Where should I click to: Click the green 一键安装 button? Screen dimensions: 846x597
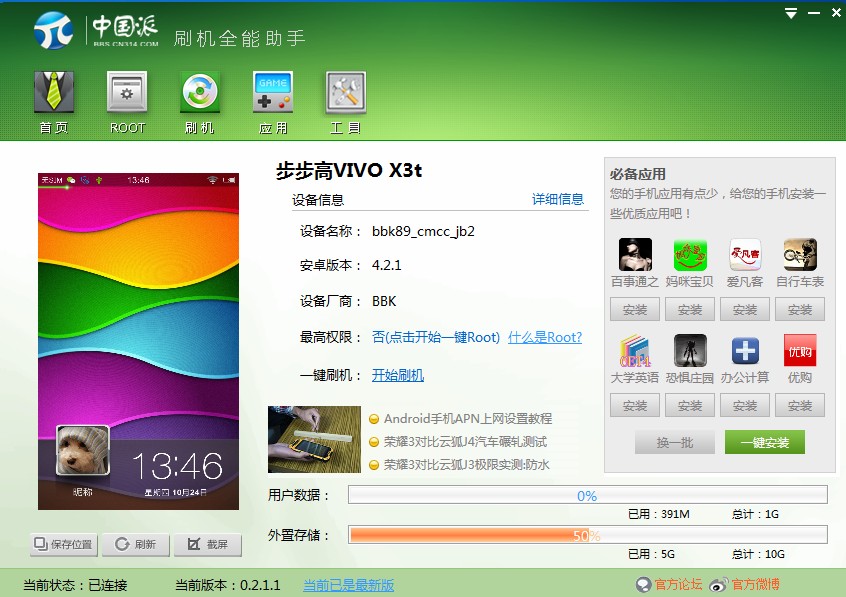pos(765,443)
